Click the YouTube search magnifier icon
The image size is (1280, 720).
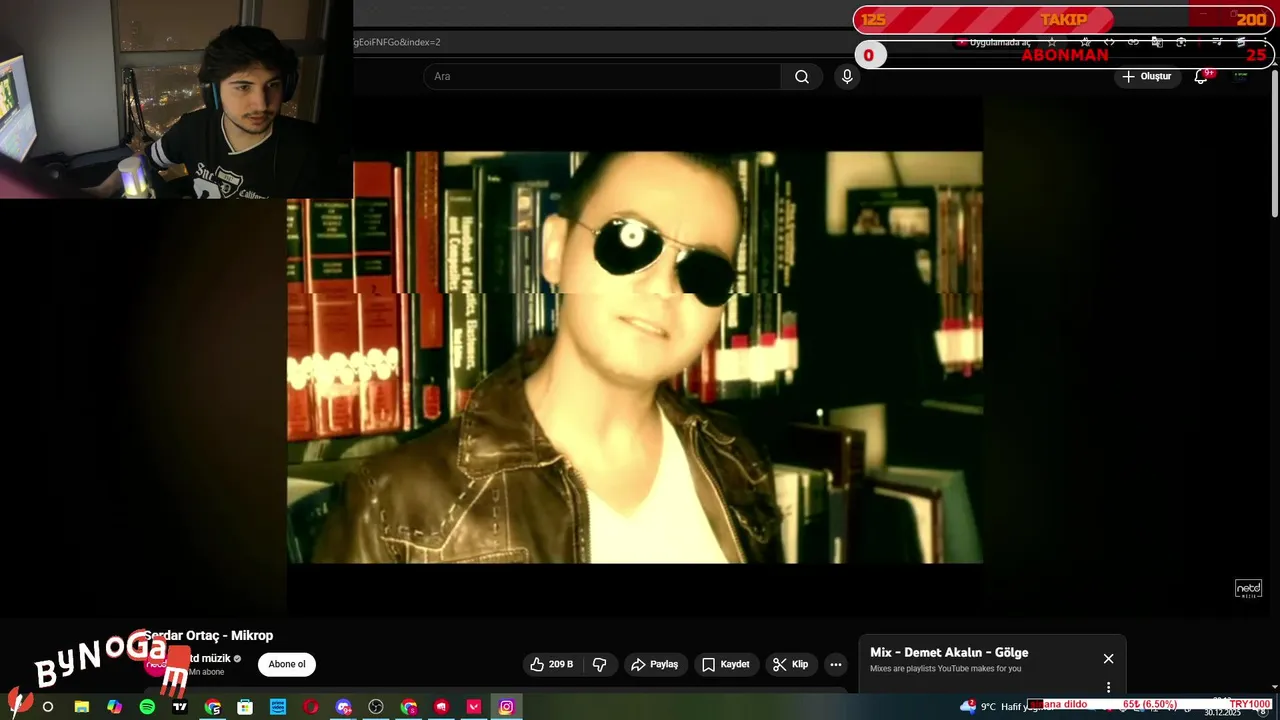coord(802,77)
